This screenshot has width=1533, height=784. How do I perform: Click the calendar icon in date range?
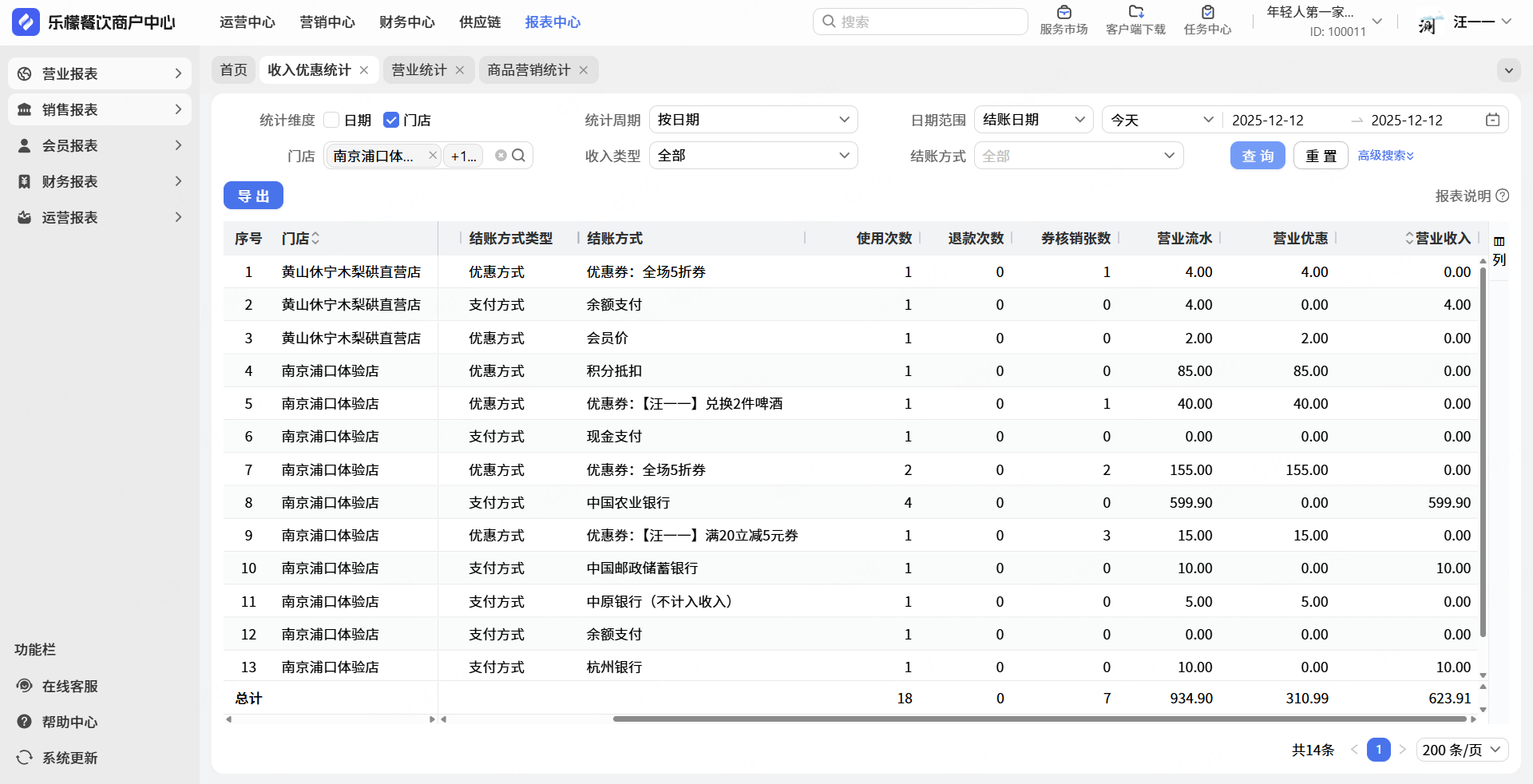pyautogui.click(x=1492, y=120)
